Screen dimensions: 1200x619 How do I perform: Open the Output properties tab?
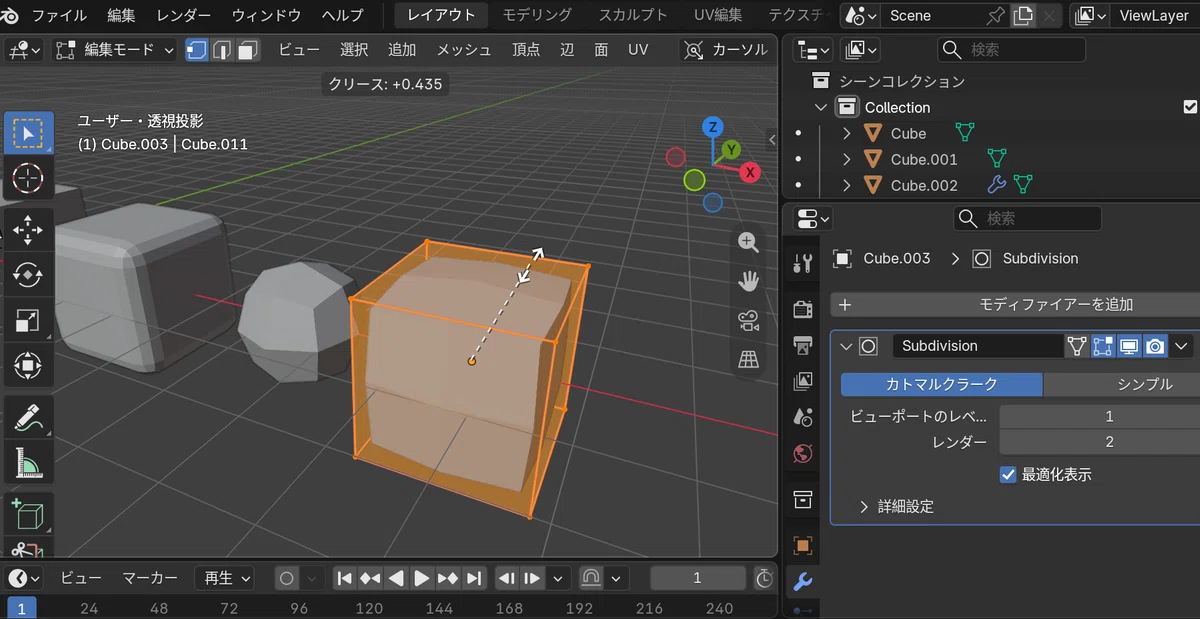coord(802,344)
